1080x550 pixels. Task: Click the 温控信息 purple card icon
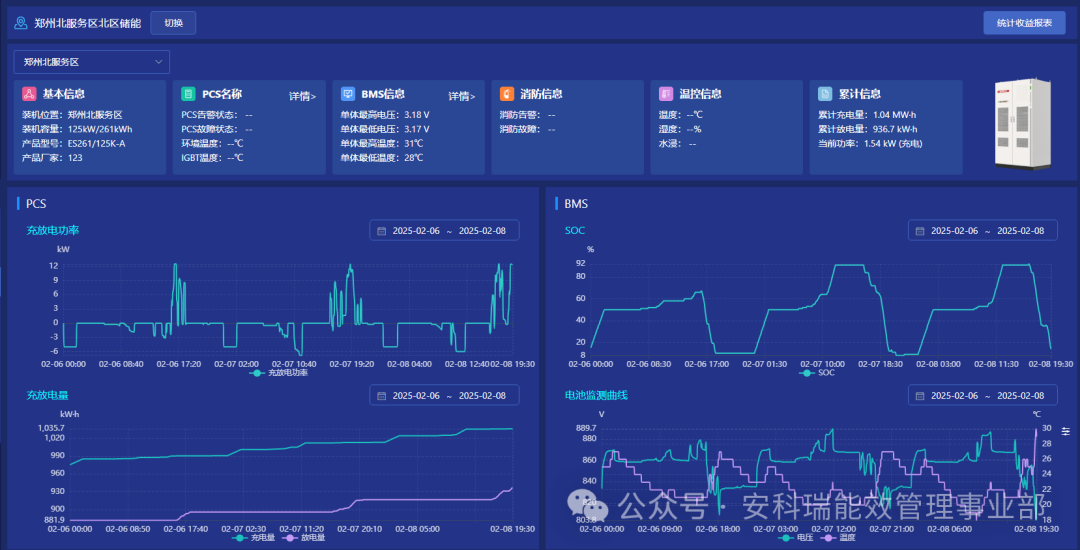pyautogui.click(x=666, y=94)
